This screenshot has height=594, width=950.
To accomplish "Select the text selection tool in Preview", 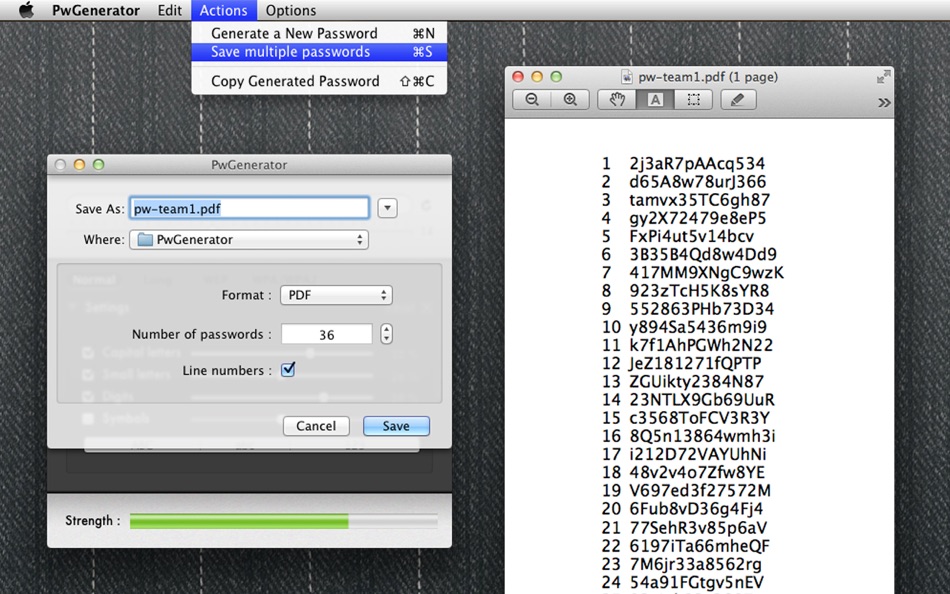I will pyautogui.click(x=655, y=100).
